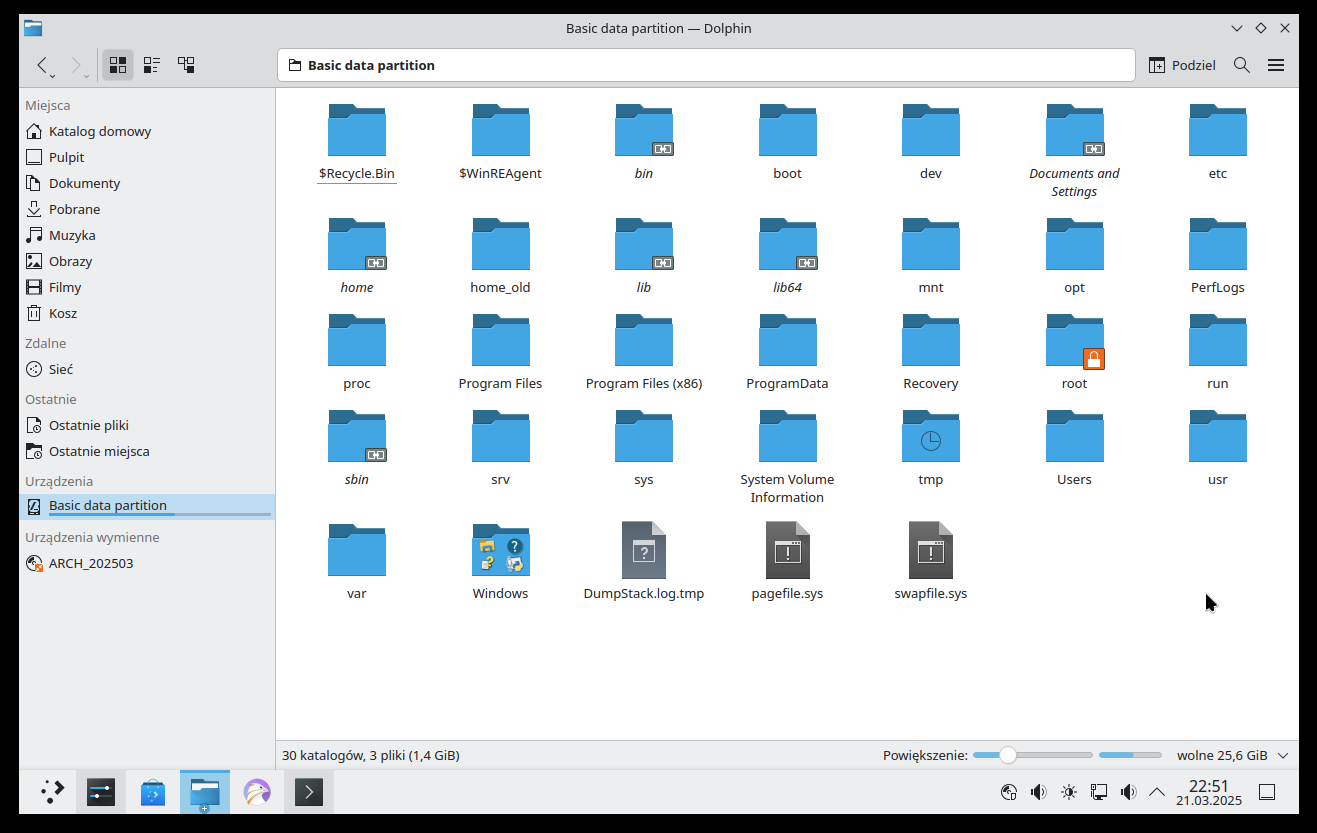Viewport: 1317px width, 833px height.
Task: Open Filmy videos place
Action: click(146, 287)
